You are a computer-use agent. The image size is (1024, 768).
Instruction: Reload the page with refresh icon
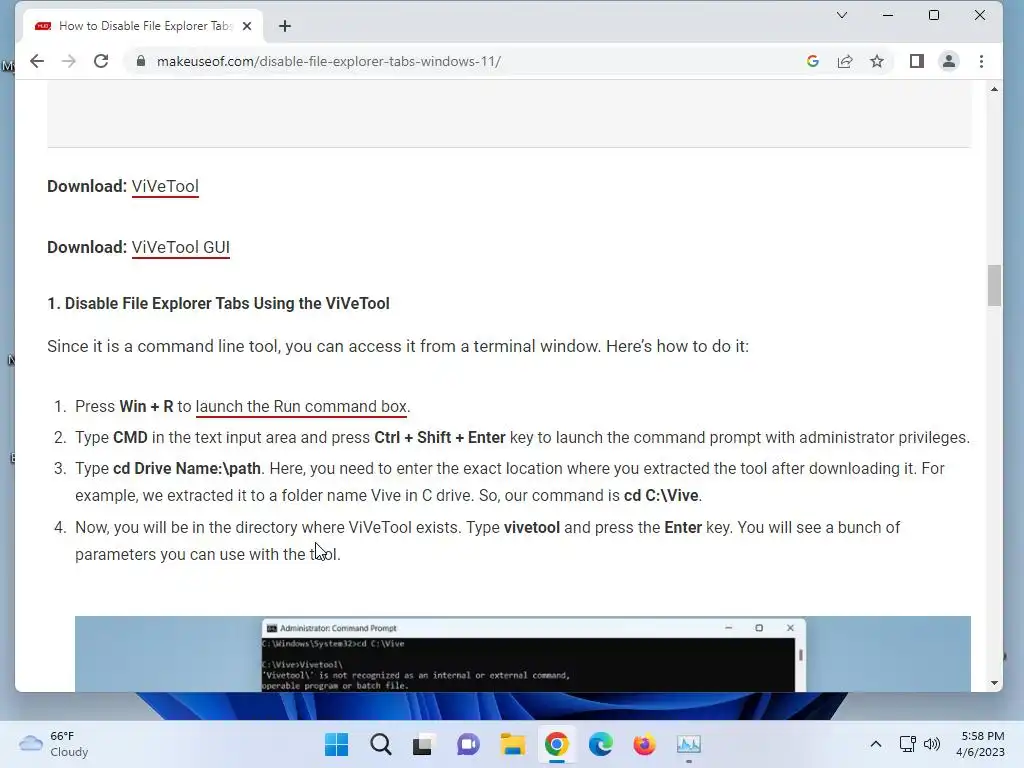(x=101, y=61)
